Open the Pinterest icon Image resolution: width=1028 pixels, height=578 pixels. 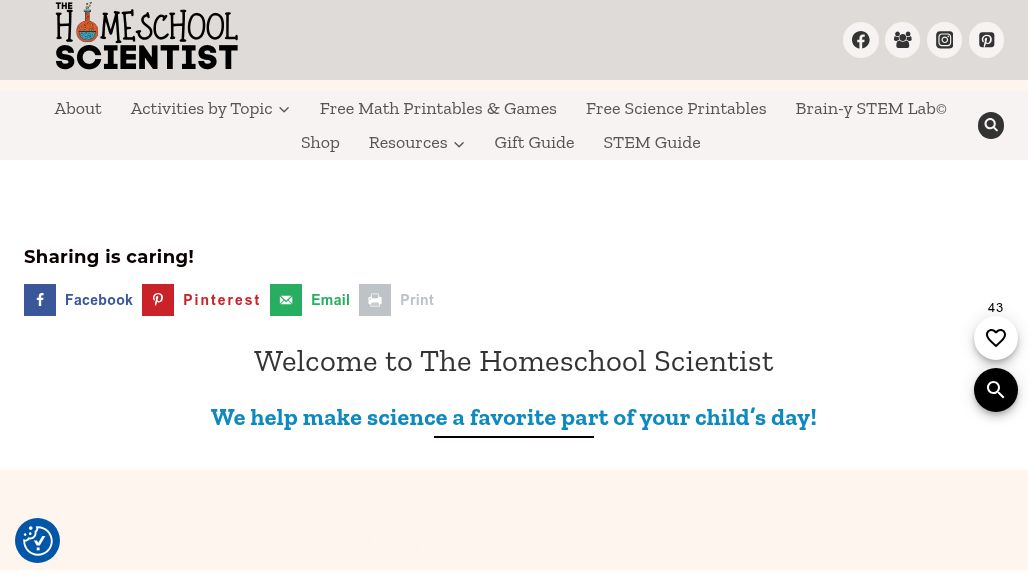click(986, 40)
